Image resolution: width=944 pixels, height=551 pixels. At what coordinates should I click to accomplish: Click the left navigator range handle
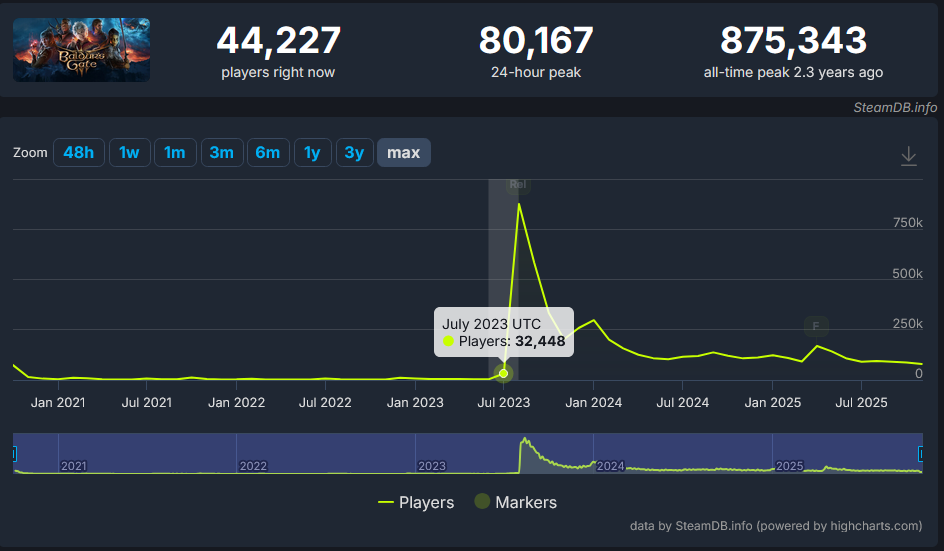coord(14,454)
